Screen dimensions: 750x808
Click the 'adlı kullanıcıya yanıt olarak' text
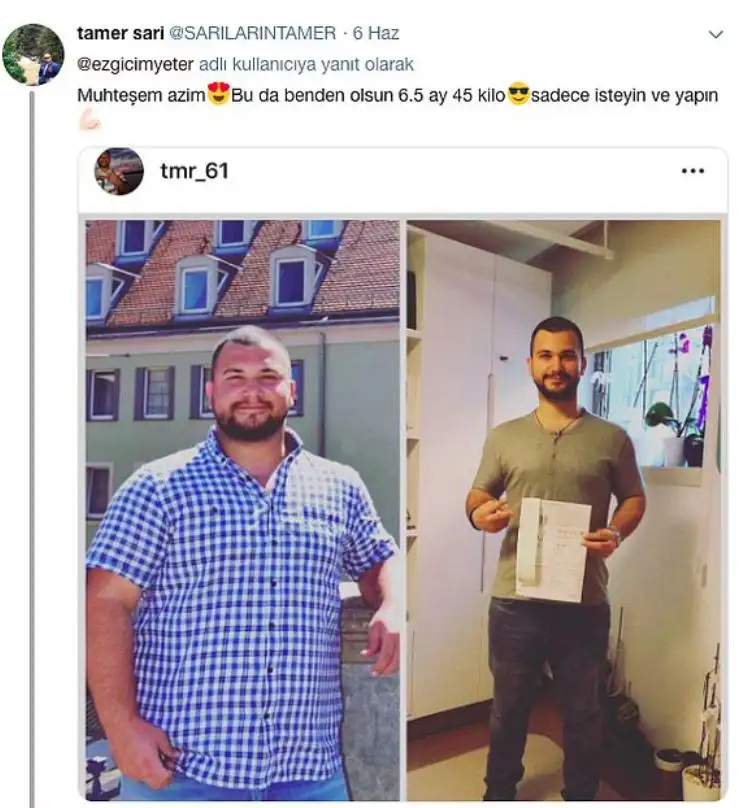(x=306, y=64)
